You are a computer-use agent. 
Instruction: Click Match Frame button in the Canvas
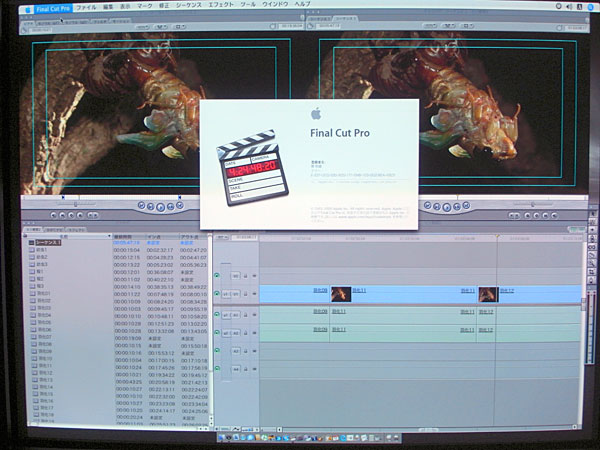pos(554,216)
